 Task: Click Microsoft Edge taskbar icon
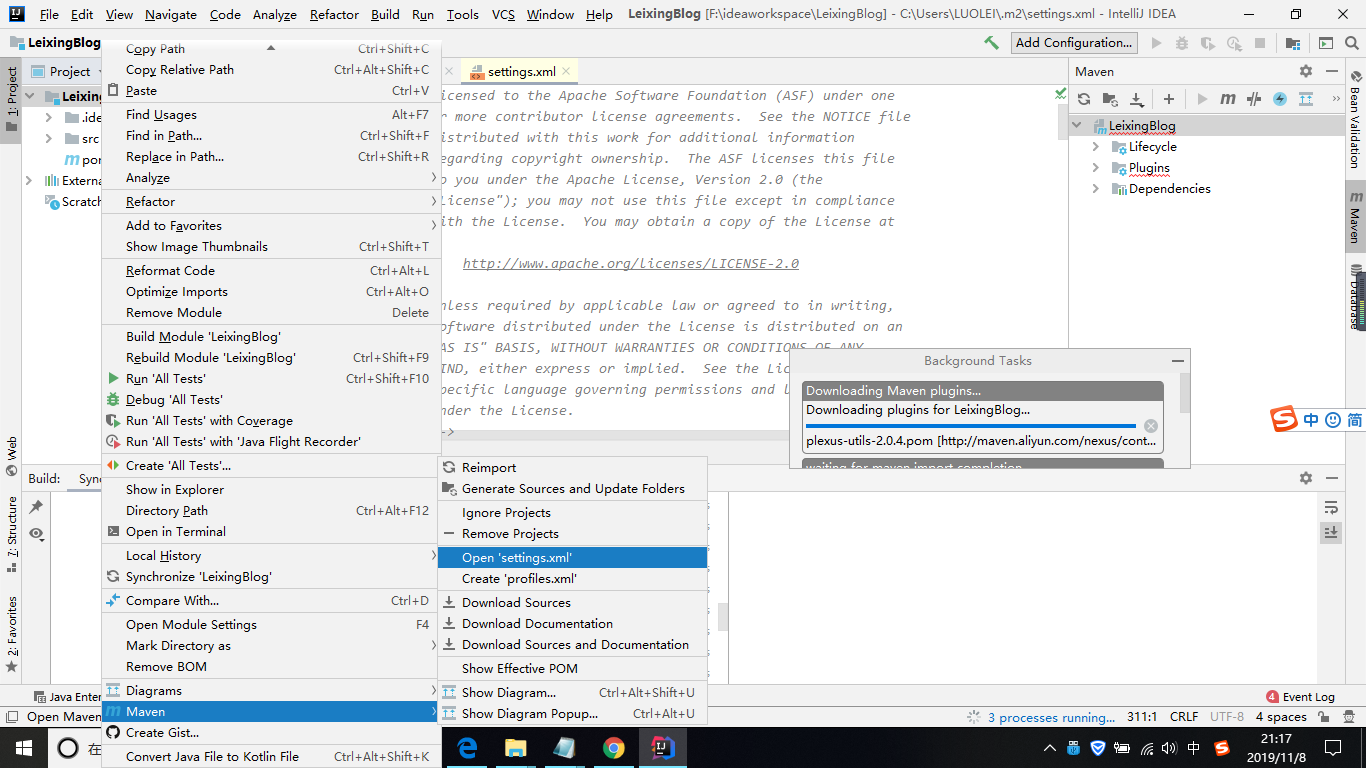click(467, 748)
